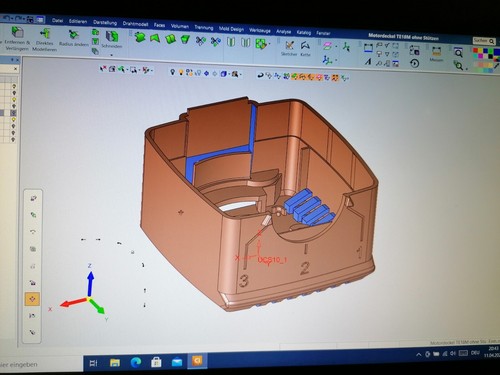Pick the black color swatch
500x375 pixels.
[490, 57]
